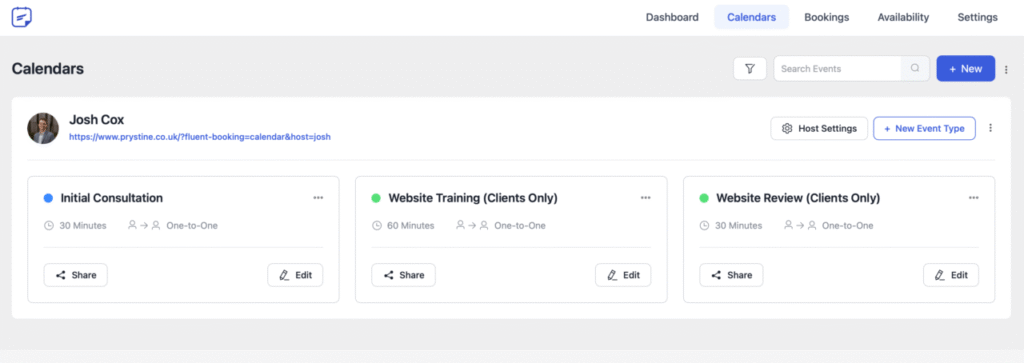The width and height of the screenshot is (1024, 363).
Task: Click the "Josh Cox" host name
Action: point(97,119)
